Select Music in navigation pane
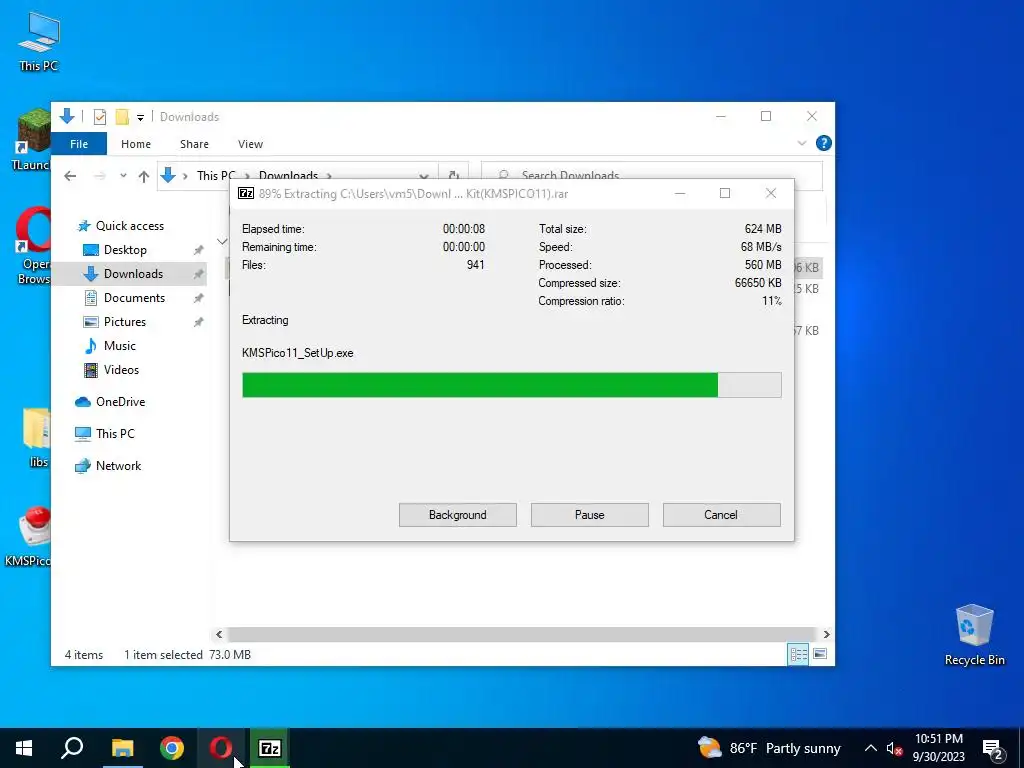The width and height of the screenshot is (1024, 768). (120, 346)
